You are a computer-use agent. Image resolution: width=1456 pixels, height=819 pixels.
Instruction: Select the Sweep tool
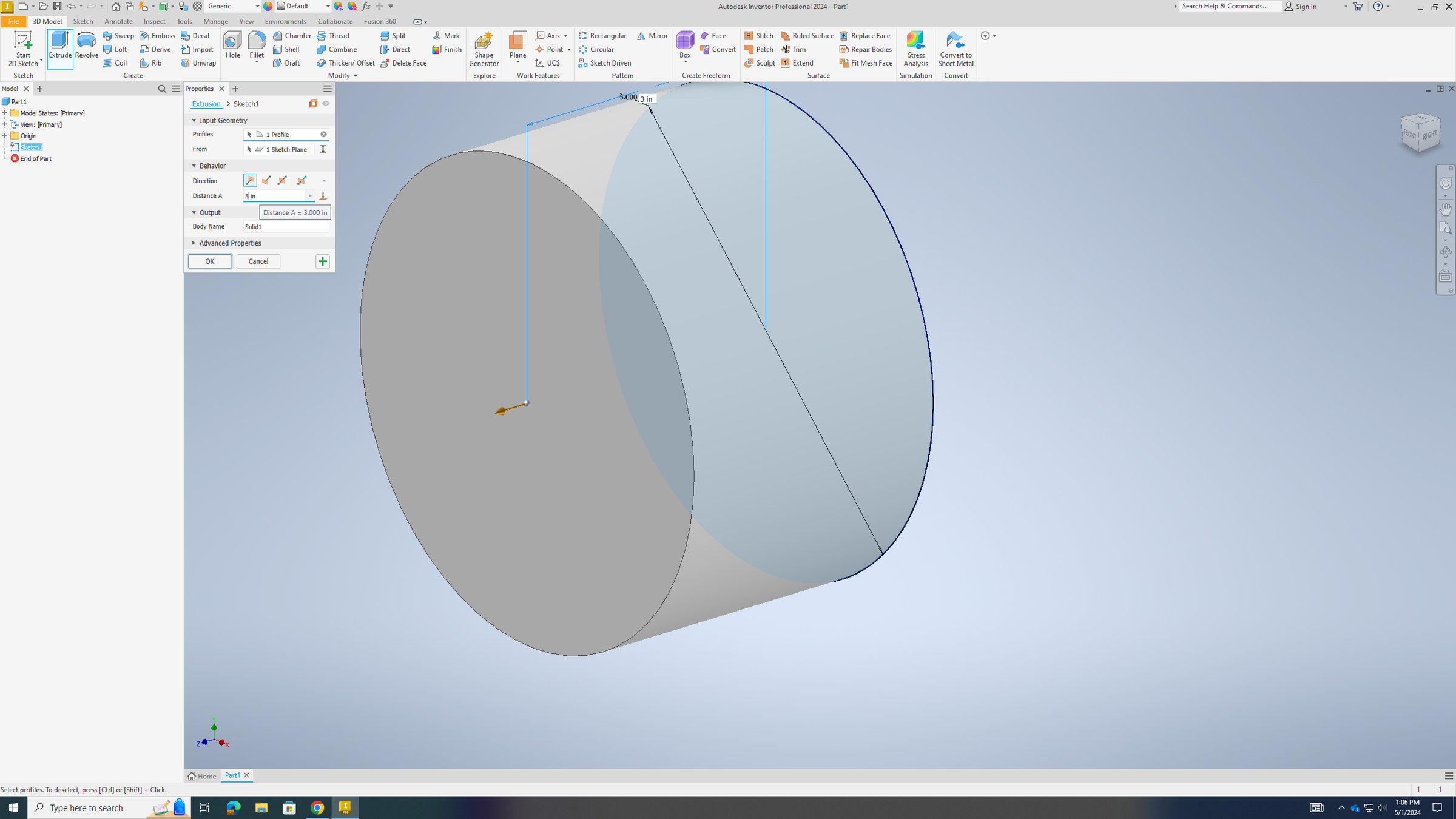[x=118, y=36]
